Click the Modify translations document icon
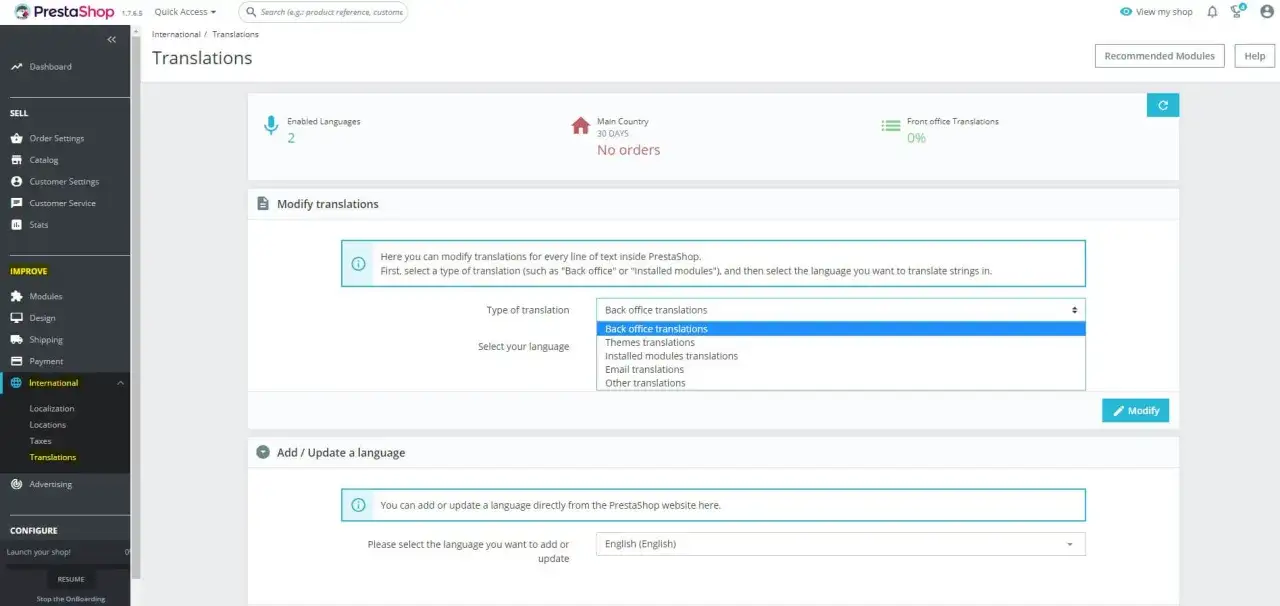The width and height of the screenshot is (1280, 606). (263, 204)
